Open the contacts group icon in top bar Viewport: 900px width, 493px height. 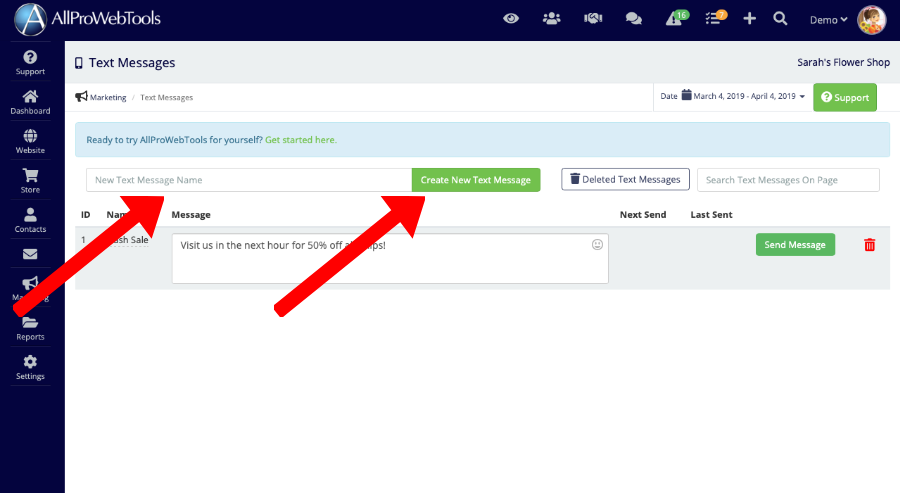pyautogui.click(x=552, y=19)
